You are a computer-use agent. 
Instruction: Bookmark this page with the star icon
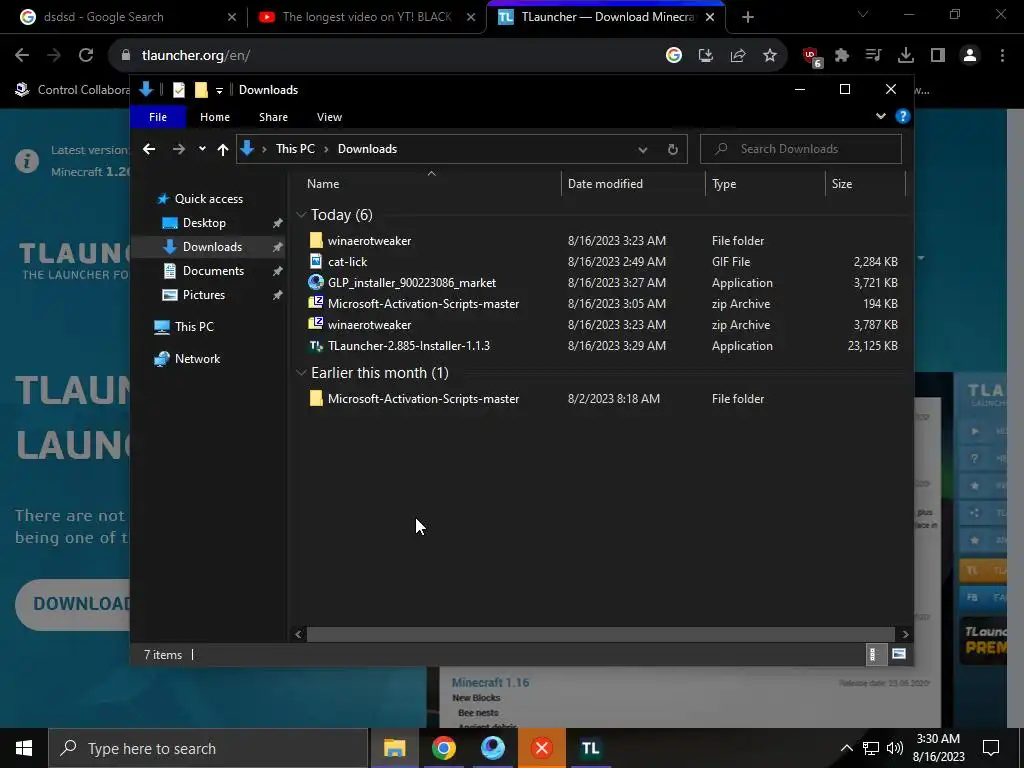coord(770,56)
